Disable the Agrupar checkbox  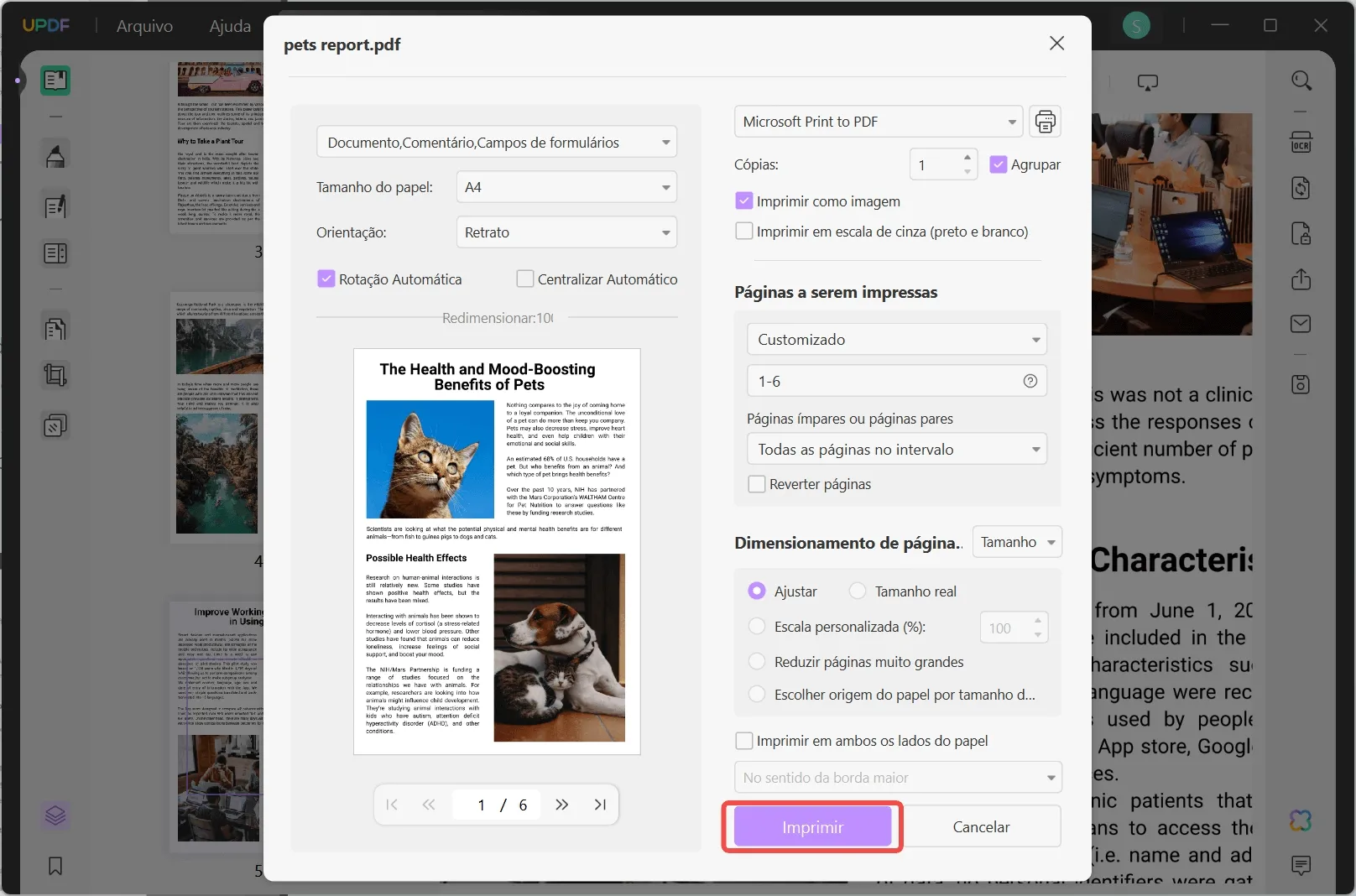(x=999, y=164)
